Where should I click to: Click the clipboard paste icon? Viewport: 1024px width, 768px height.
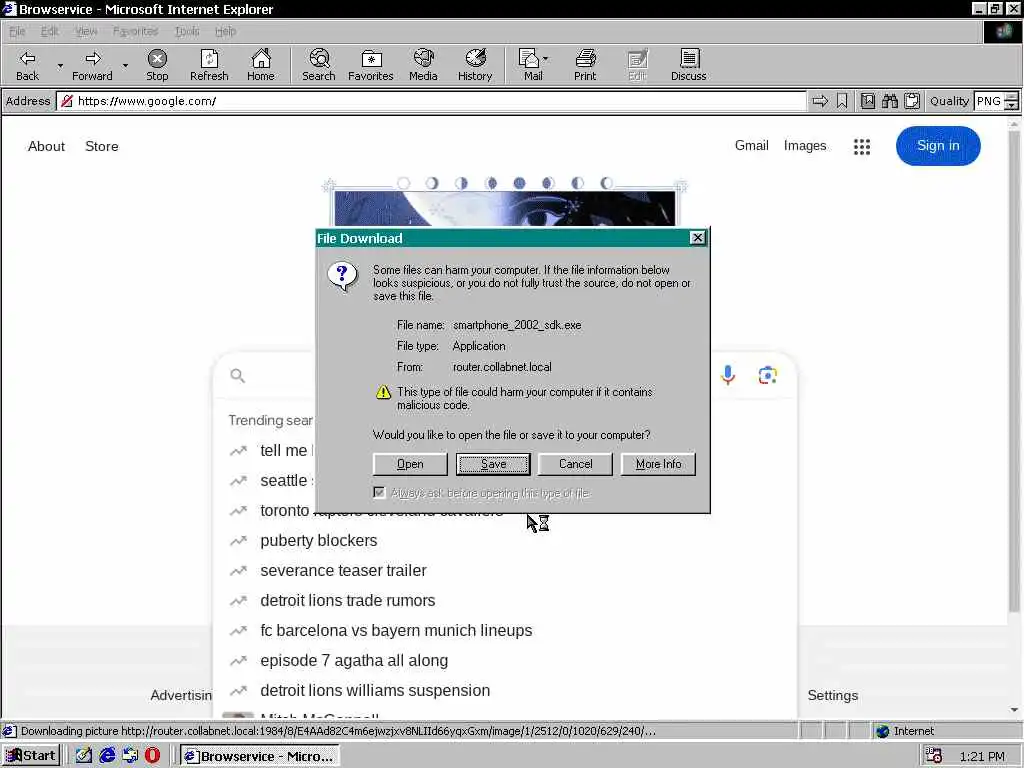point(912,101)
